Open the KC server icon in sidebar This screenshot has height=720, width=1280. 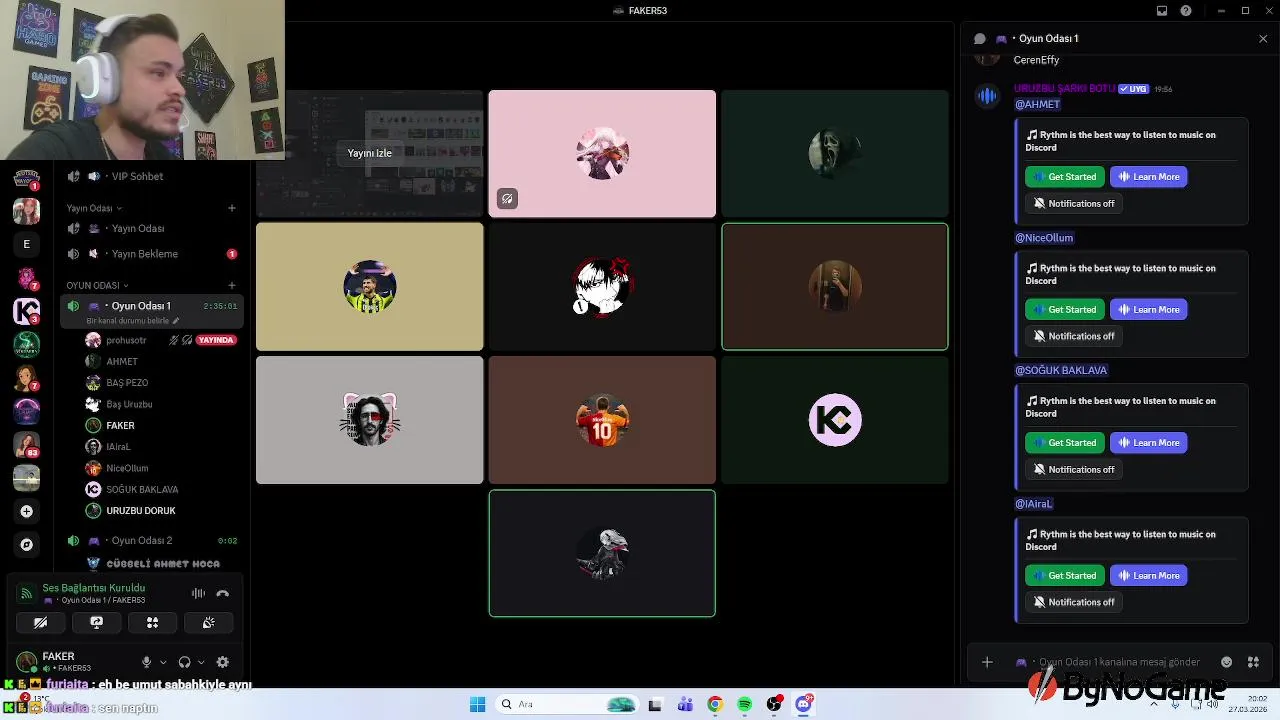[x=26, y=311]
